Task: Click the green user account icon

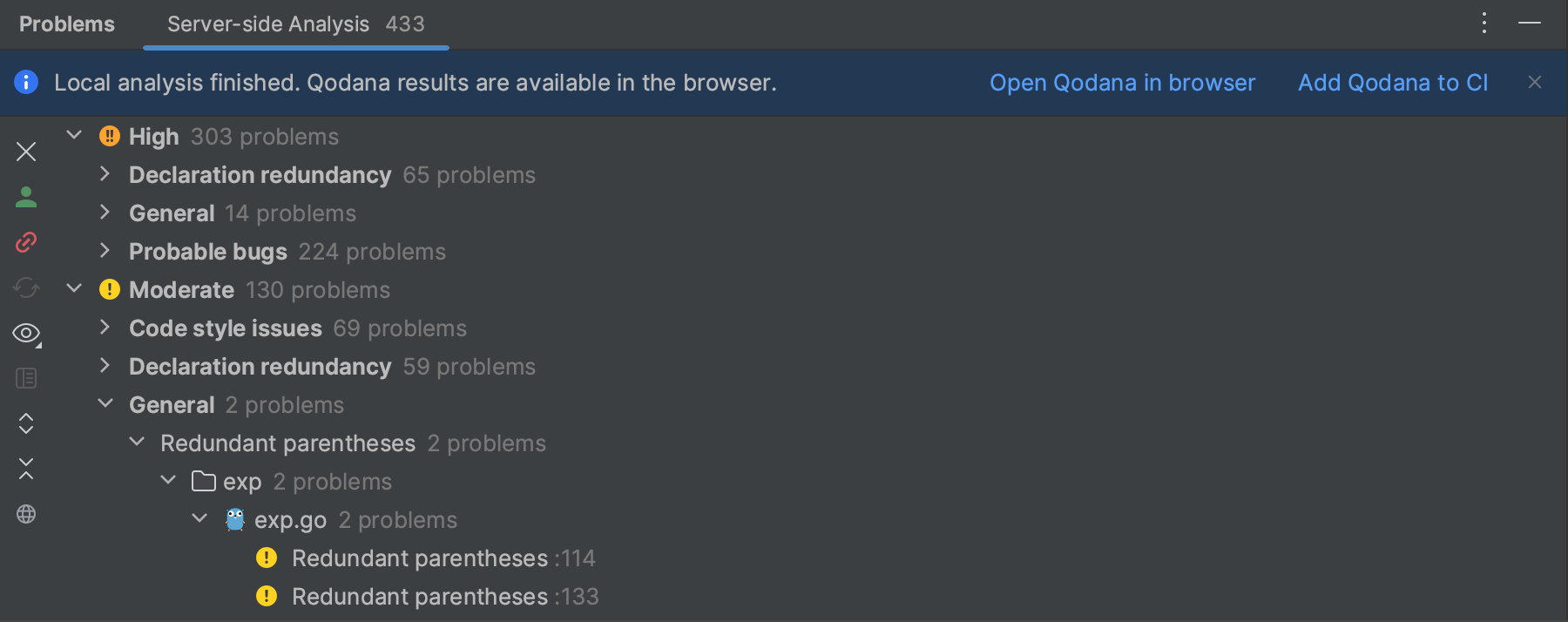Action: 26,197
